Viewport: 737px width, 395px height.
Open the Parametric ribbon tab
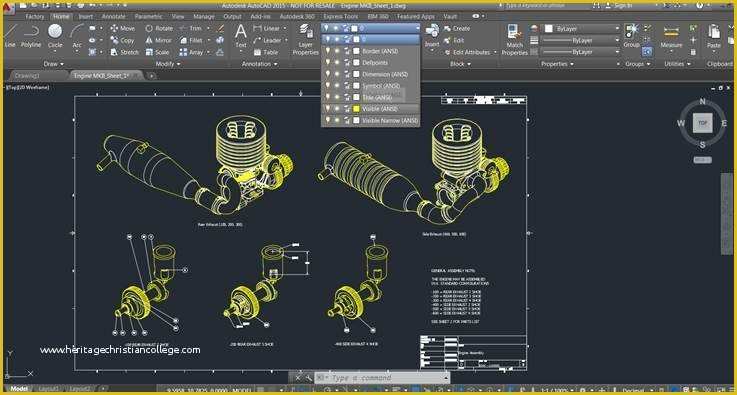coord(149,16)
